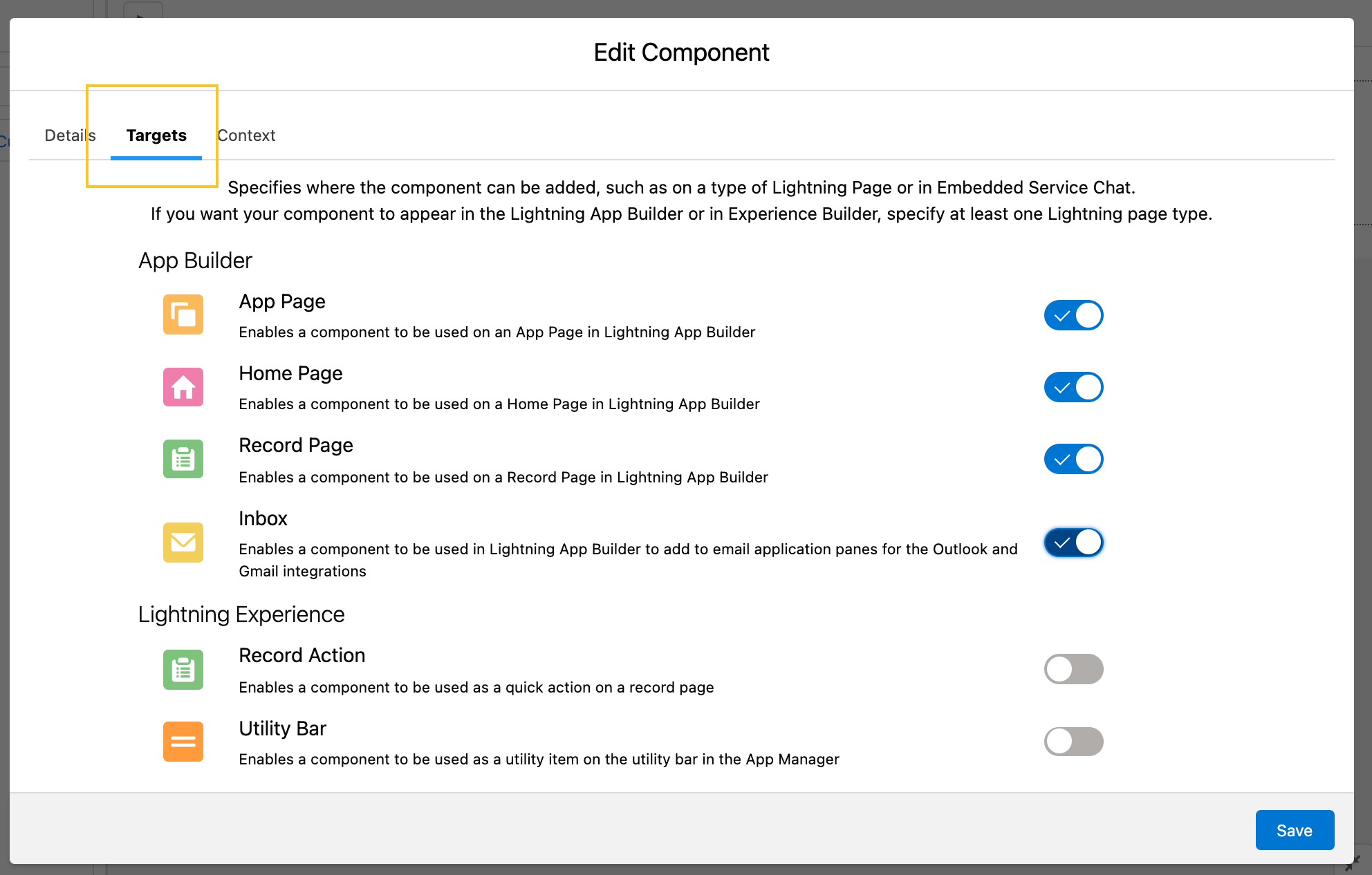
Task: Click the App Page orange icon
Action: [x=183, y=314]
